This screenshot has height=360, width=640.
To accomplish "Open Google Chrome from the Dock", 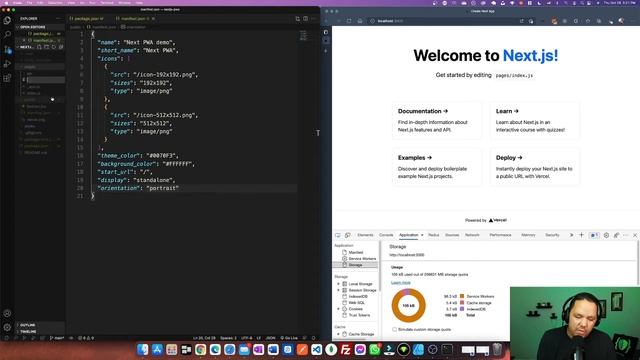I will tap(200, 349).
